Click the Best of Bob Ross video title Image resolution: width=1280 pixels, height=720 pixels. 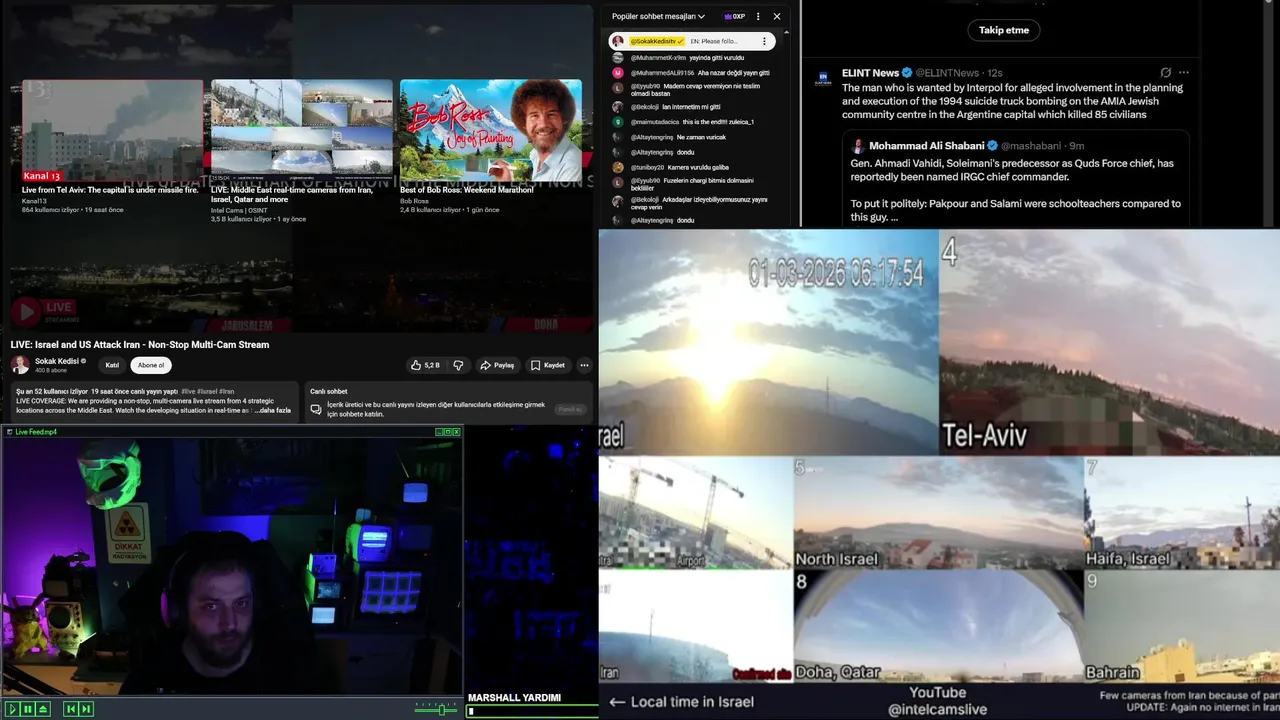click(466, 190)
